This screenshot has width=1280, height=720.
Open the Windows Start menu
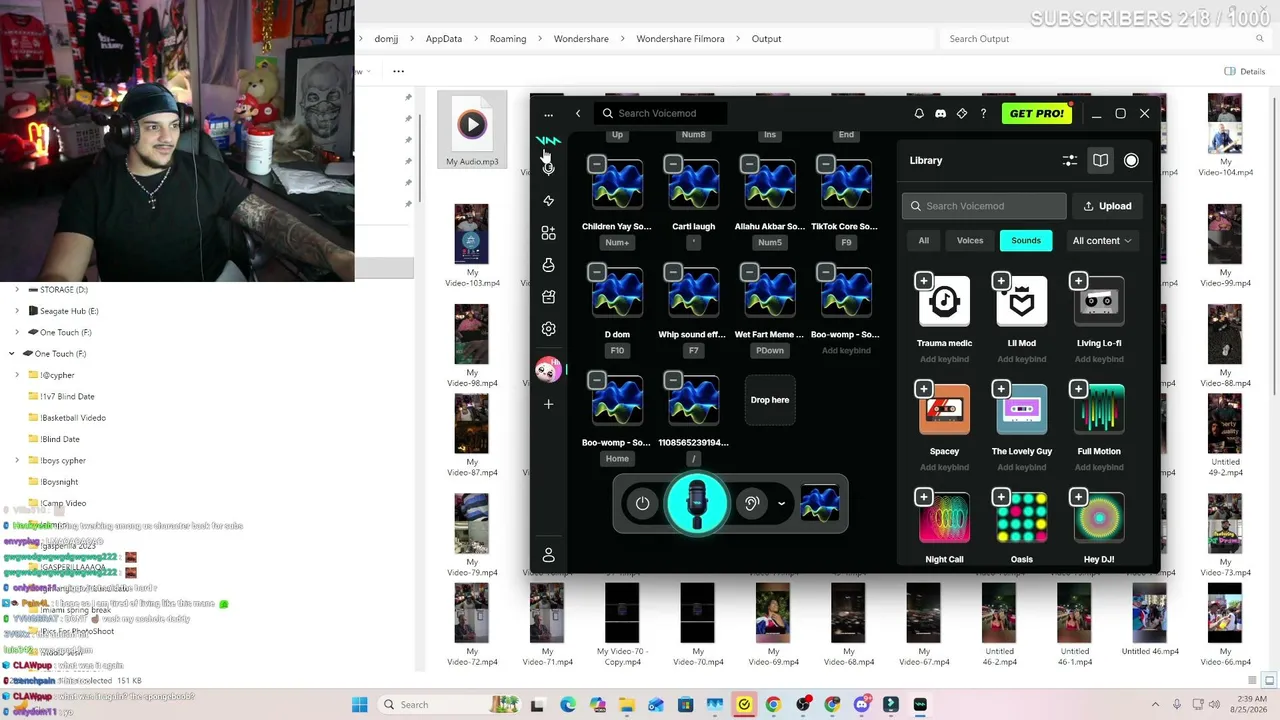pos(359,705)
